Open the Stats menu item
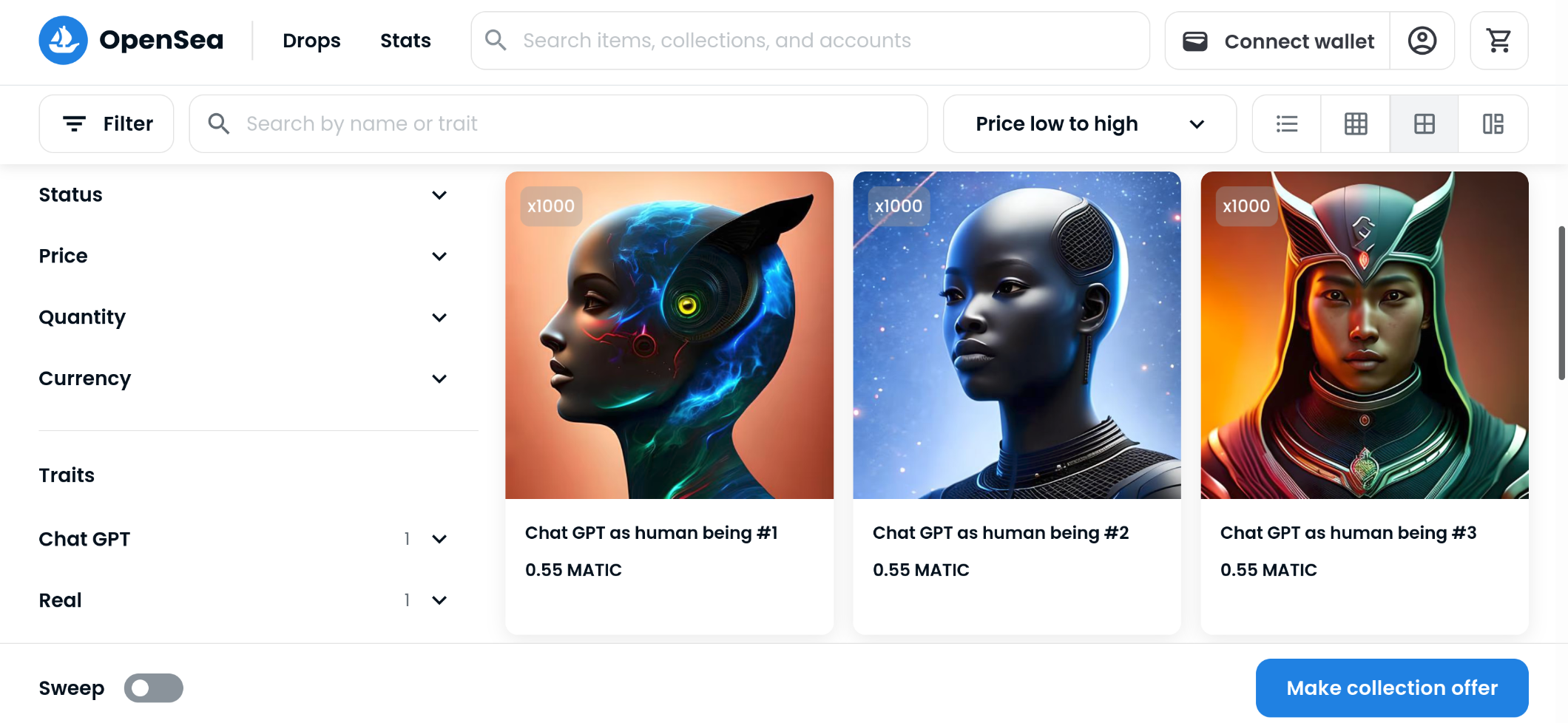The width and height of the screenshot is (1568, 723). point(405,41)
